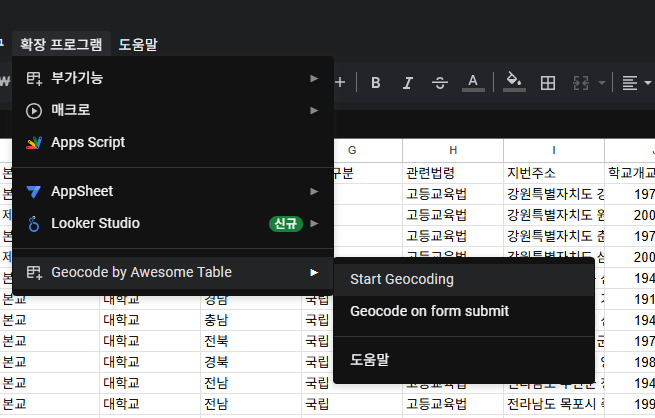Launch Apps Script editor
The width and height of the screenshot is (655, 418).
pyautogui.click(x=173, y=142)
